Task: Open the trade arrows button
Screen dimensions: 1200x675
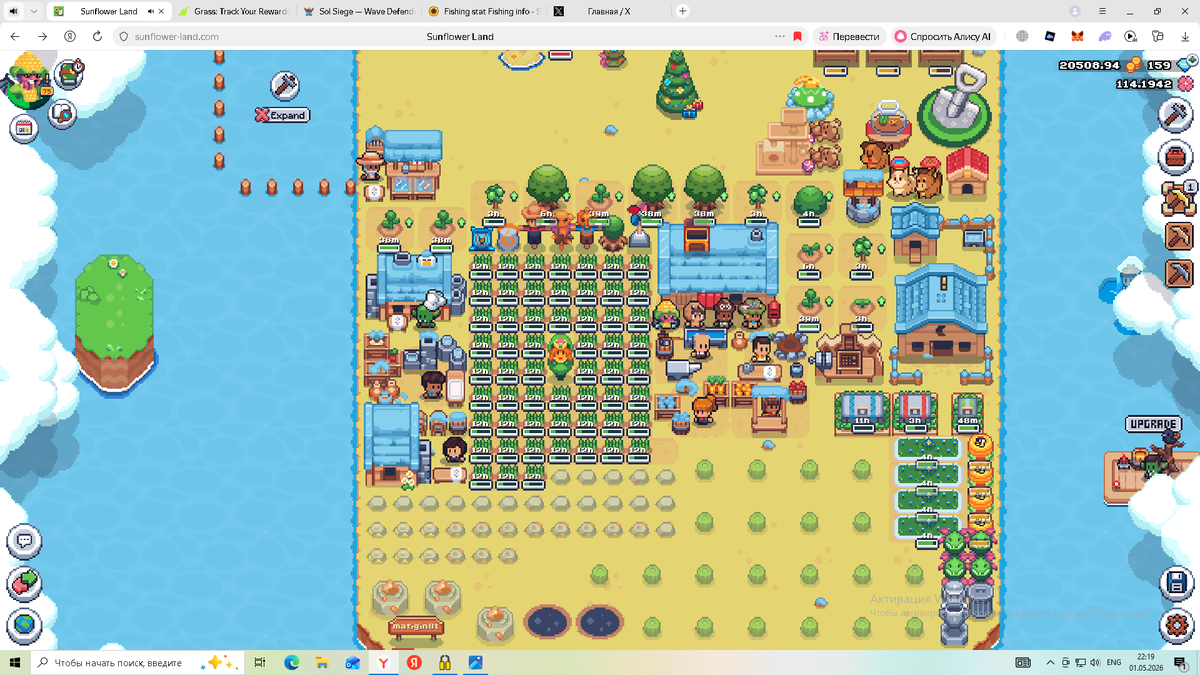Action: coord(24,583)
